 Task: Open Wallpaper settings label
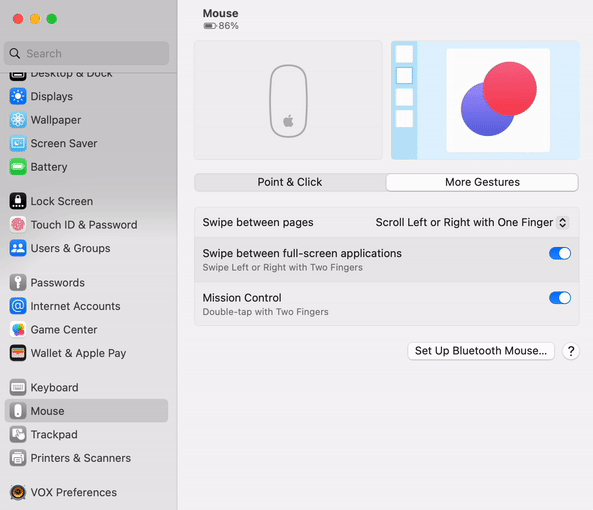(56, 120)
